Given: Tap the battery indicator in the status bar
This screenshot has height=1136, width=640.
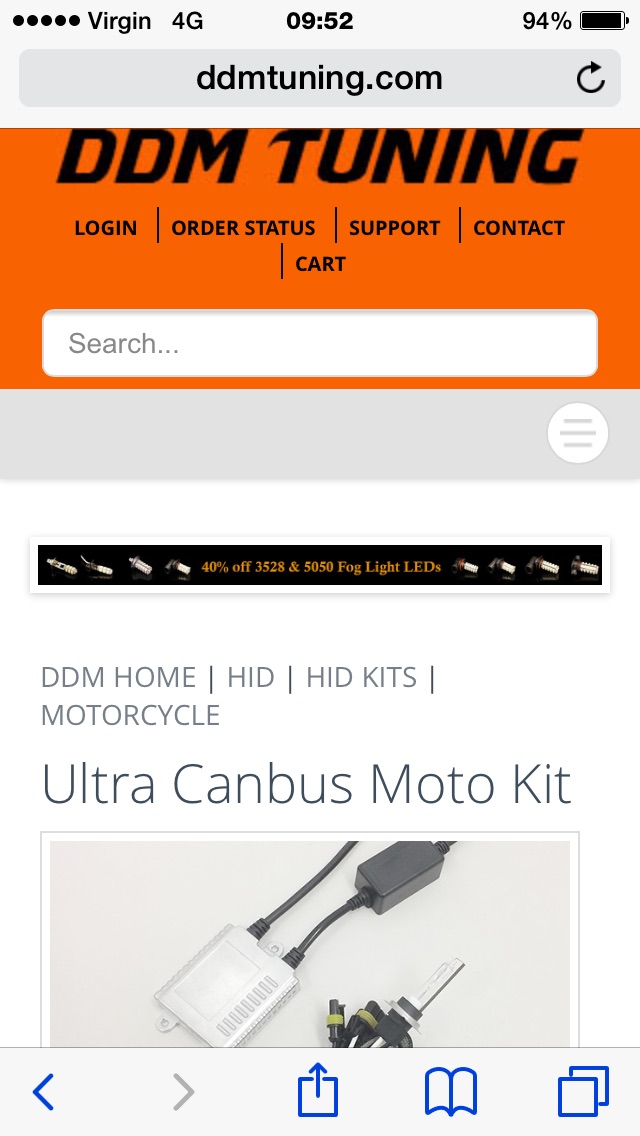Looking at the screenshot, I should pyautogui.click(x=604, y=21).
